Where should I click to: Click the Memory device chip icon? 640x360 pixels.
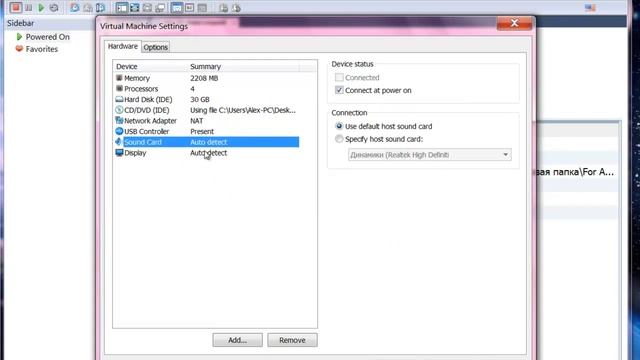click(119, 78)
